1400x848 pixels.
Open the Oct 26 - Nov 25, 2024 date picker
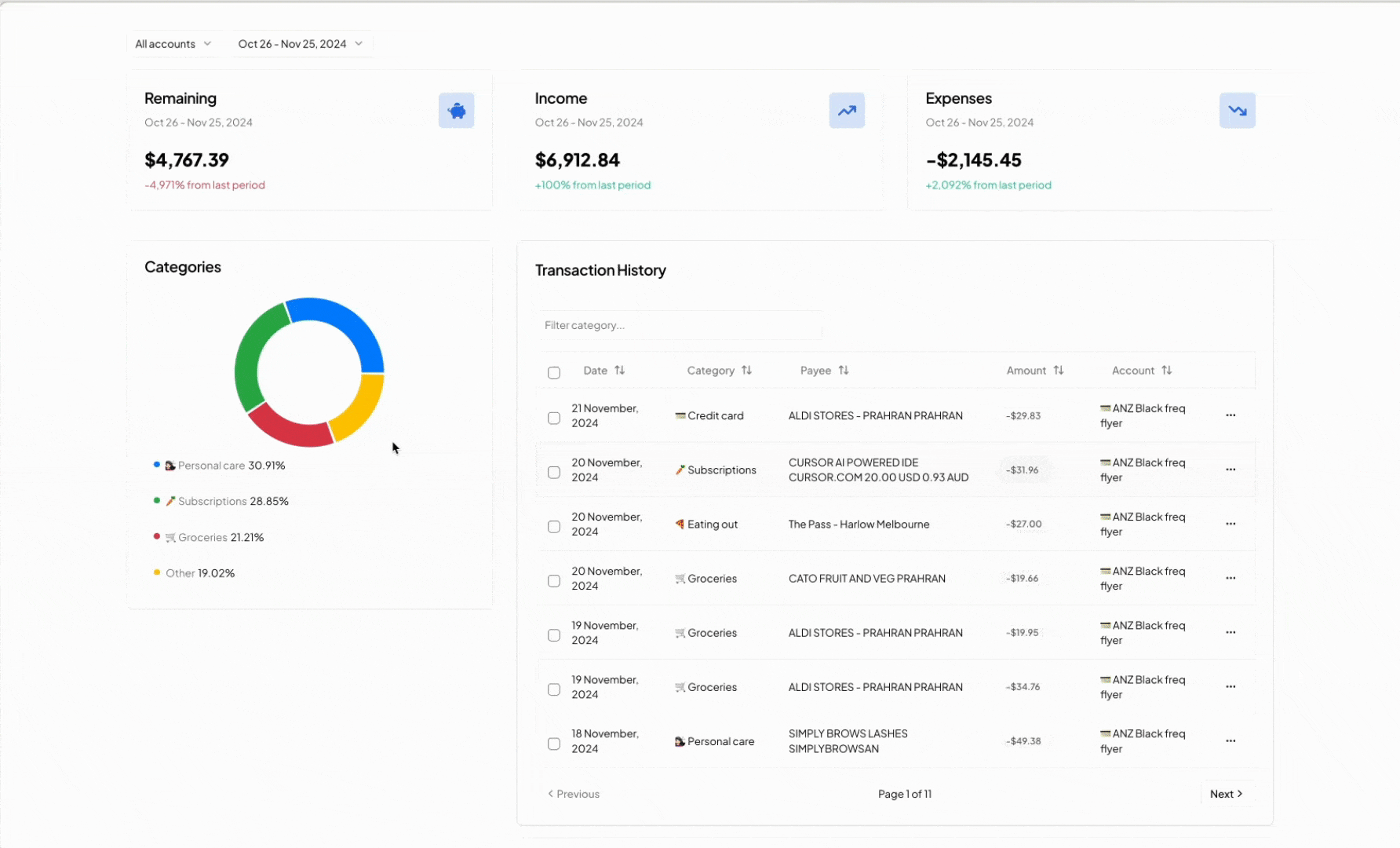301,44
